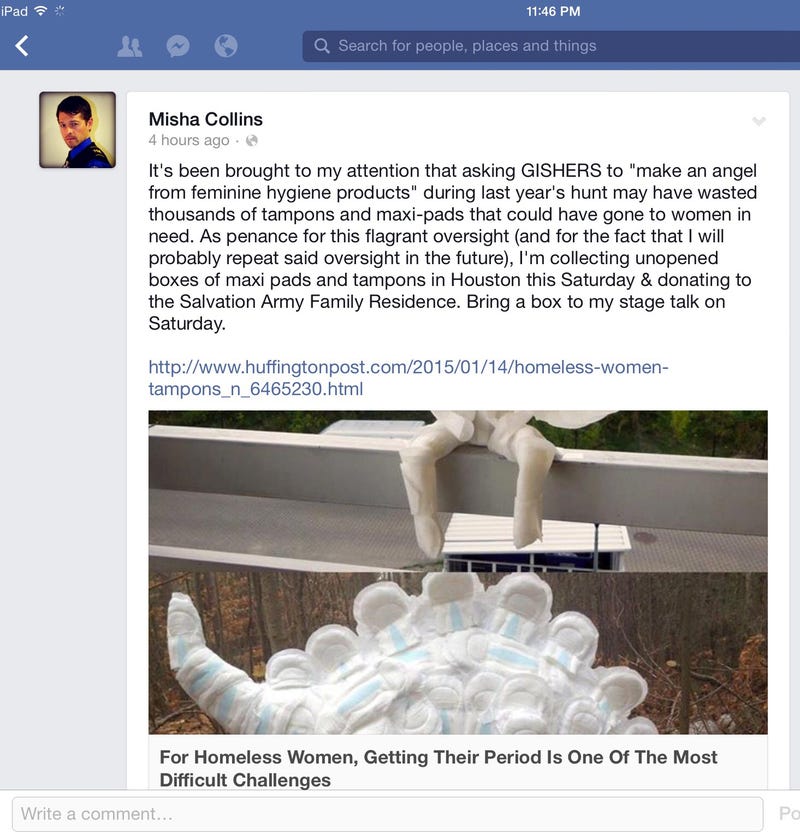This screenshot has height=835, width=800.
Task: Tap the 11:46 PM status bar clock
Action: pyautogui.click(x=553, y=11)
